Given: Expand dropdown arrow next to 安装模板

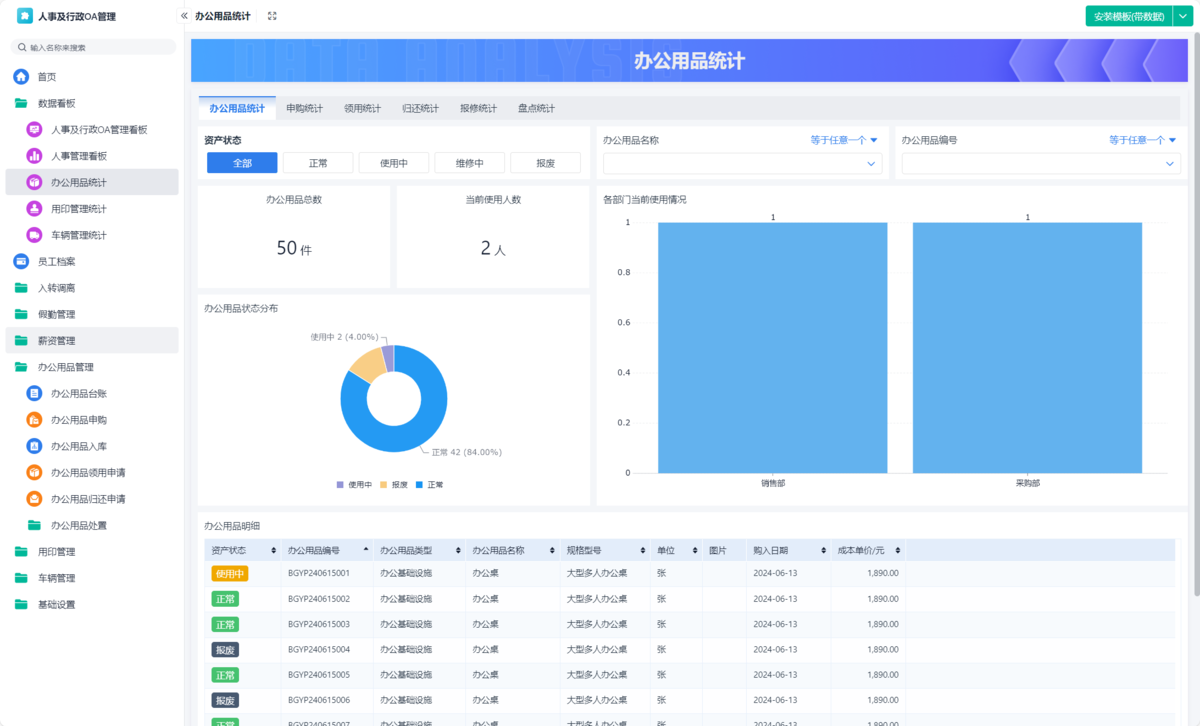Looking at the screenshot, I should click(1182, 16).
